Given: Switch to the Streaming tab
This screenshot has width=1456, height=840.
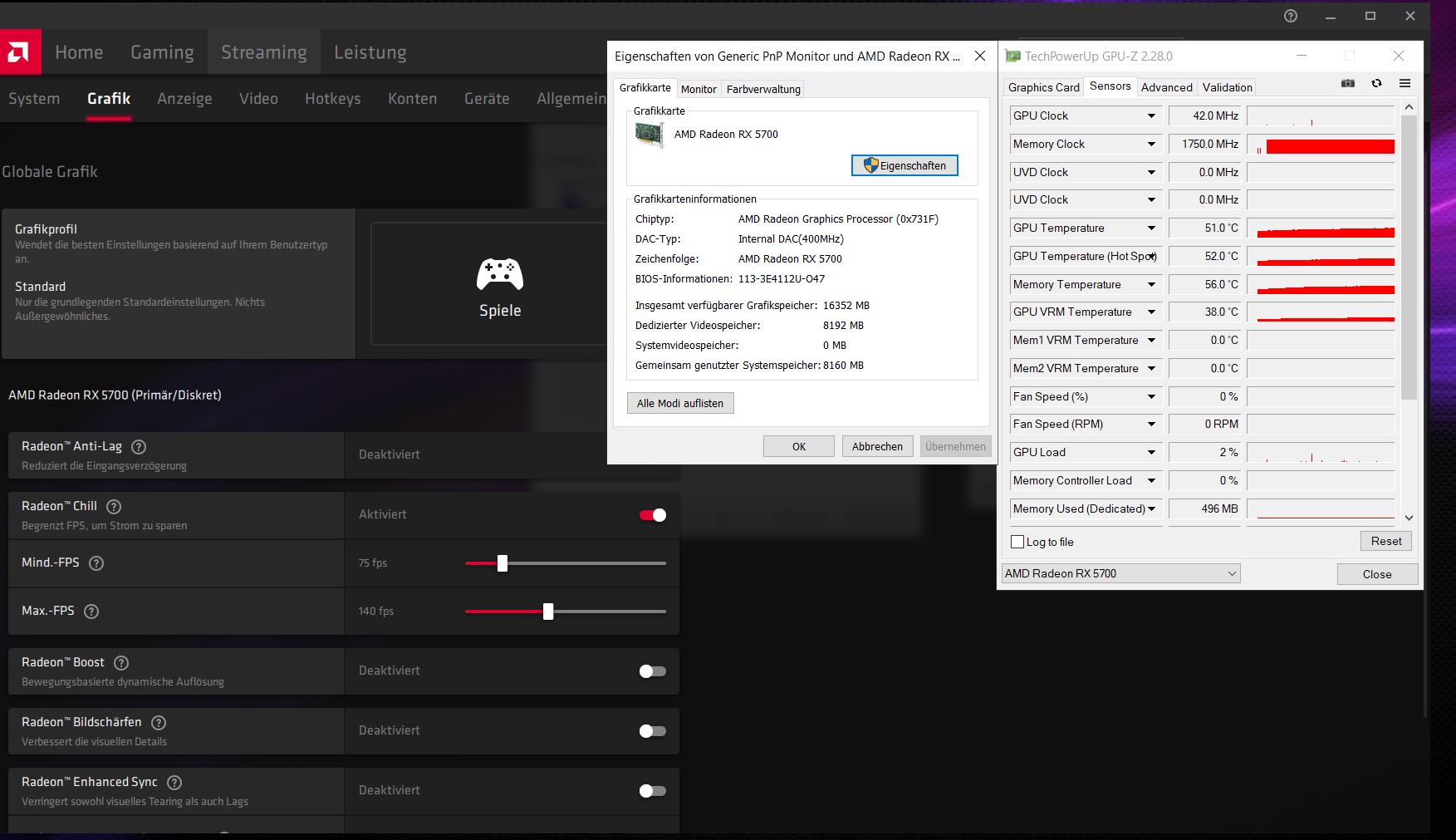Looking at the screenshot, I should click(x=264, y=52).
